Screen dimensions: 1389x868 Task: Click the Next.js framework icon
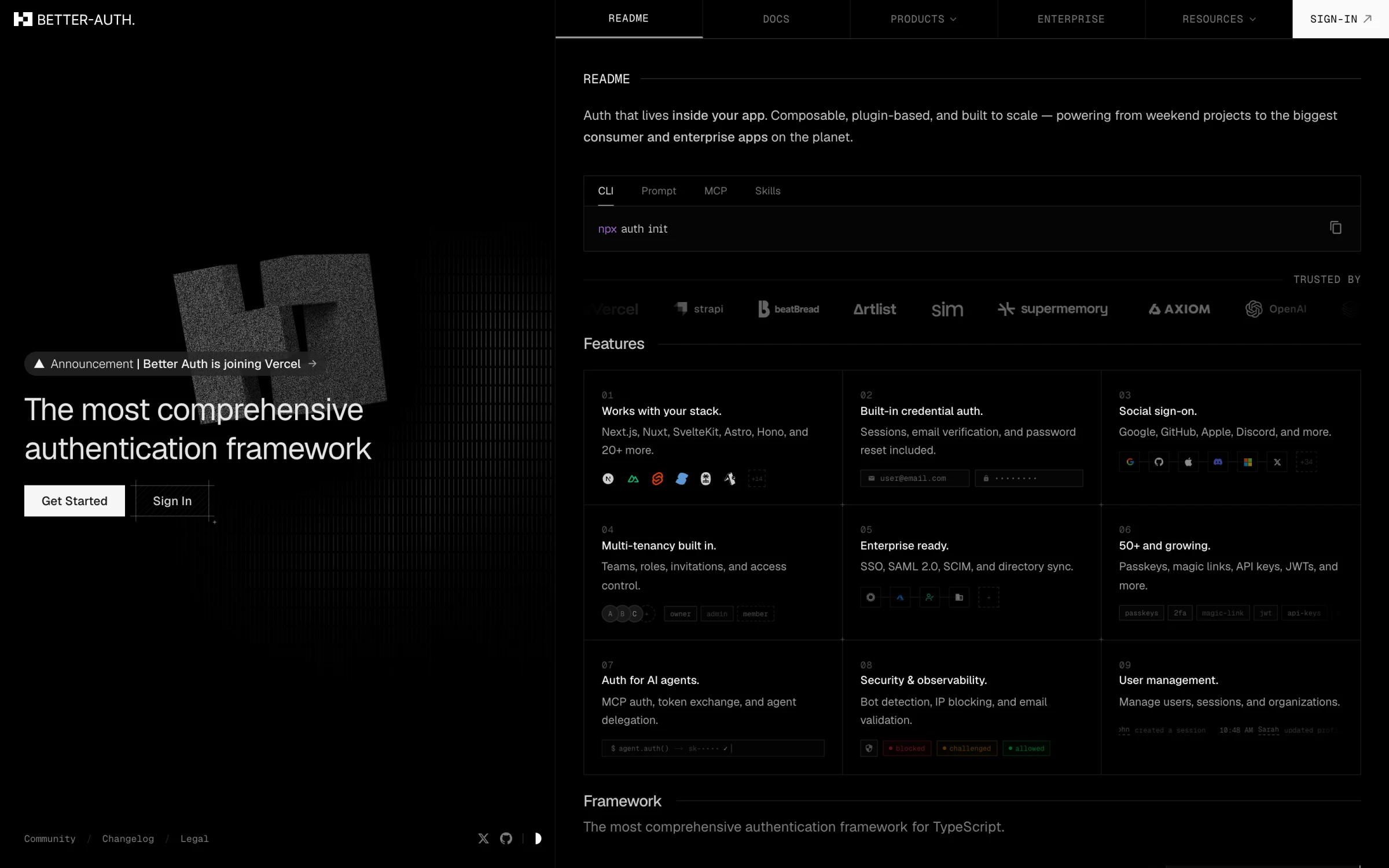(x=608, y=479)
